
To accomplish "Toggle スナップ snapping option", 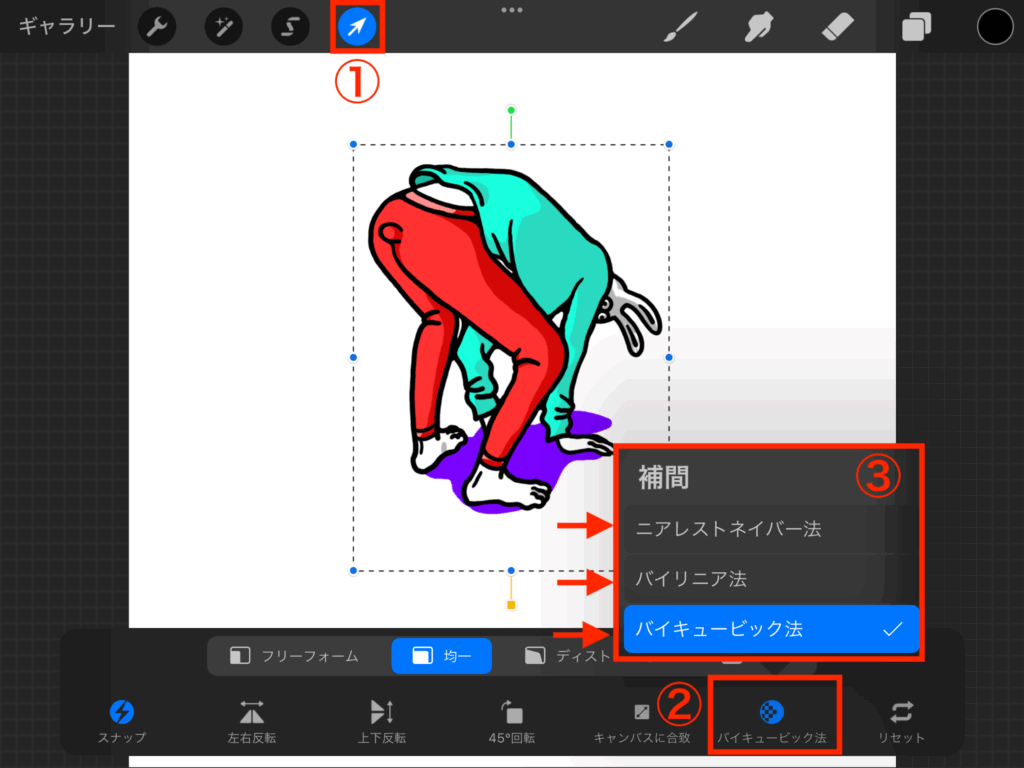I will [121, 721].
